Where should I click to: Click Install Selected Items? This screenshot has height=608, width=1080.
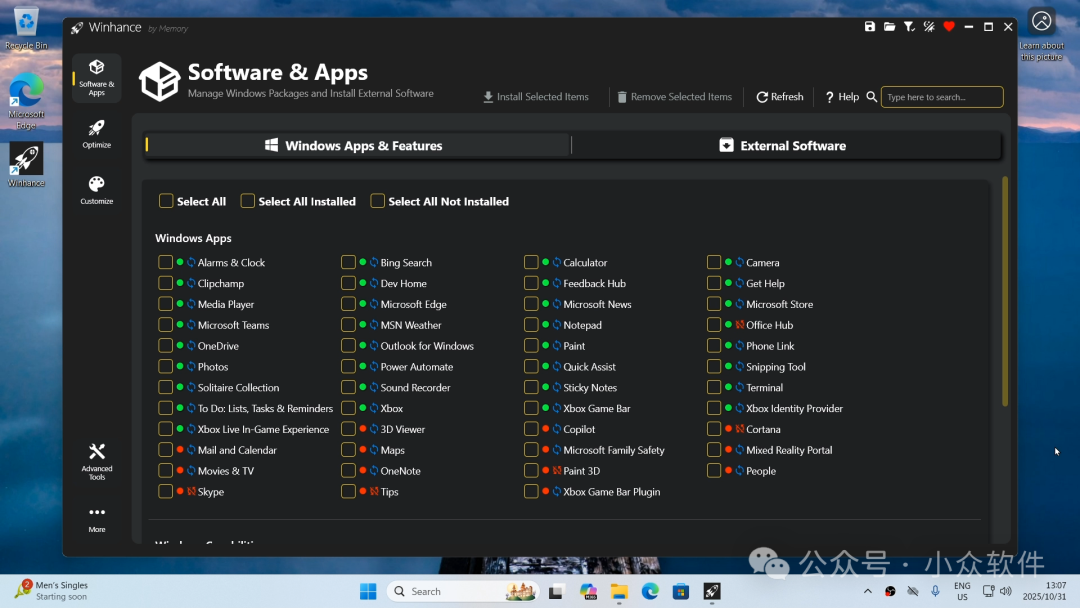coord(536,97)
